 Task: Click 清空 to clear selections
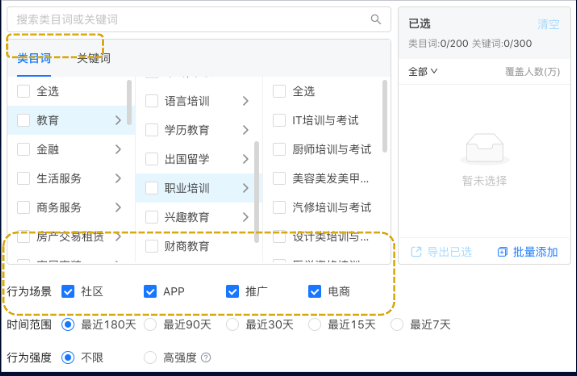pyautogui.click(x=548, y=24)
